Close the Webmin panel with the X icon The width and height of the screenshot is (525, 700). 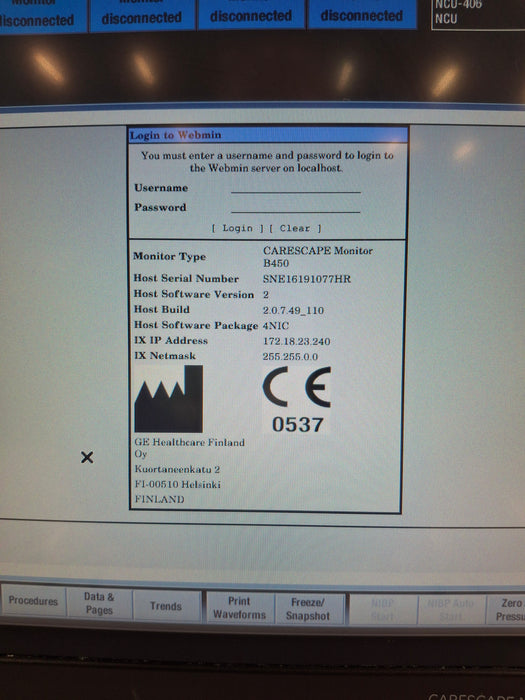pos(87,457)
